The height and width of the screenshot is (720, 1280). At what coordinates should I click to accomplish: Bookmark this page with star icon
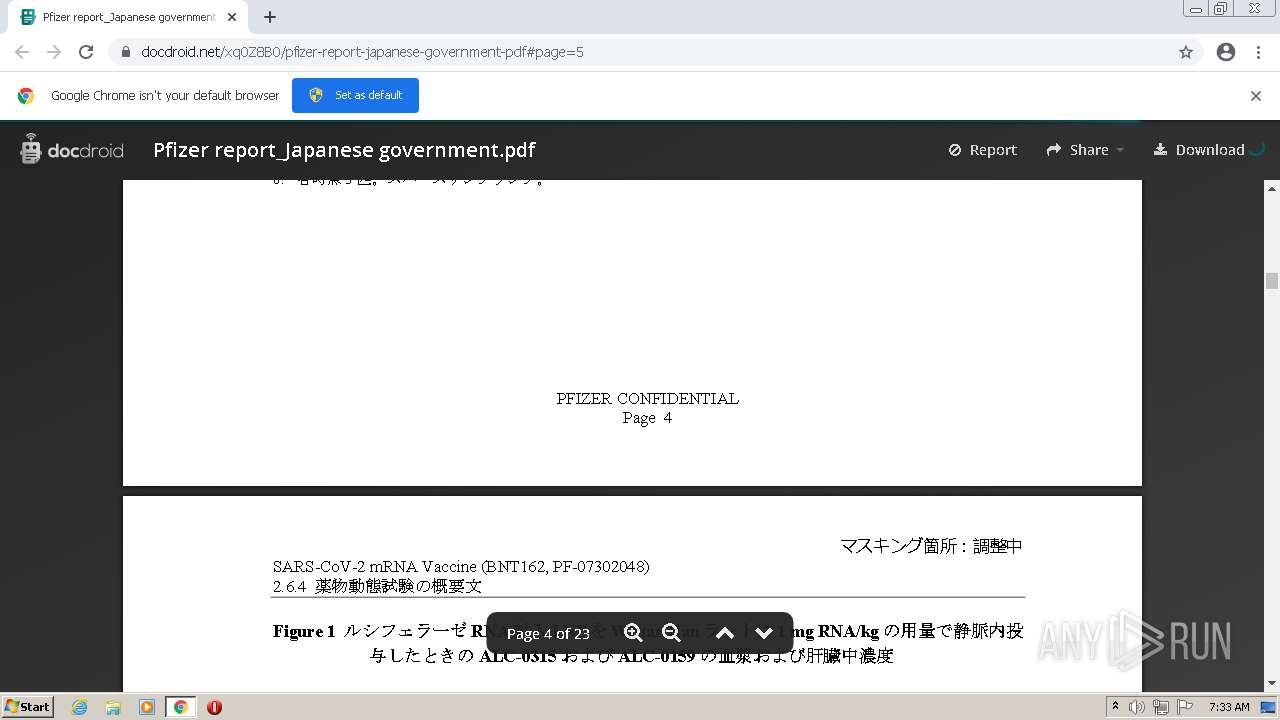(x=1186, y=52)
